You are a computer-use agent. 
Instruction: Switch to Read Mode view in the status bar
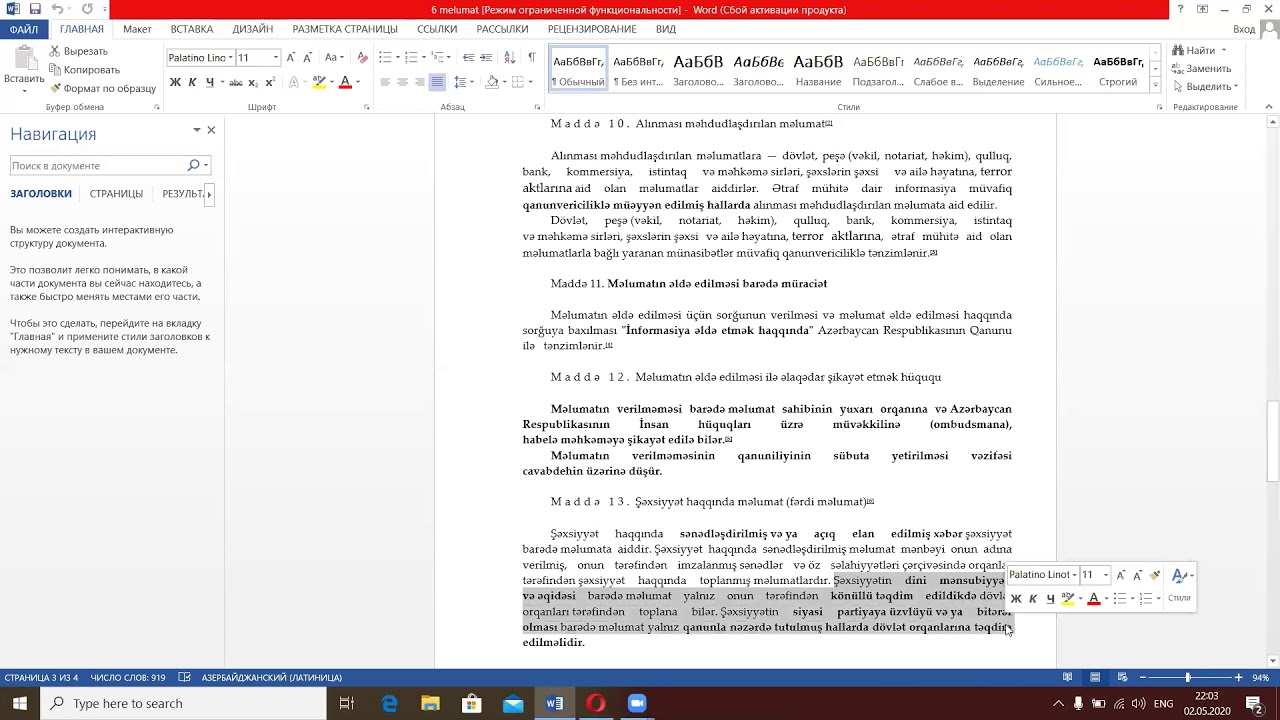click(x=1068, y=677)
